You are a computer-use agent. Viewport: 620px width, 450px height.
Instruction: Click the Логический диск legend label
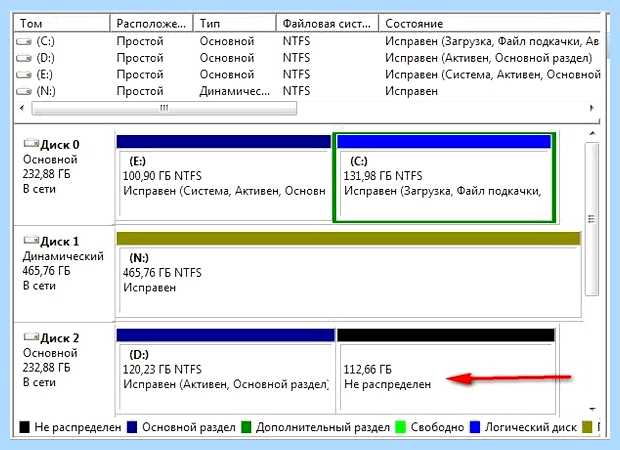pos(531,427)
